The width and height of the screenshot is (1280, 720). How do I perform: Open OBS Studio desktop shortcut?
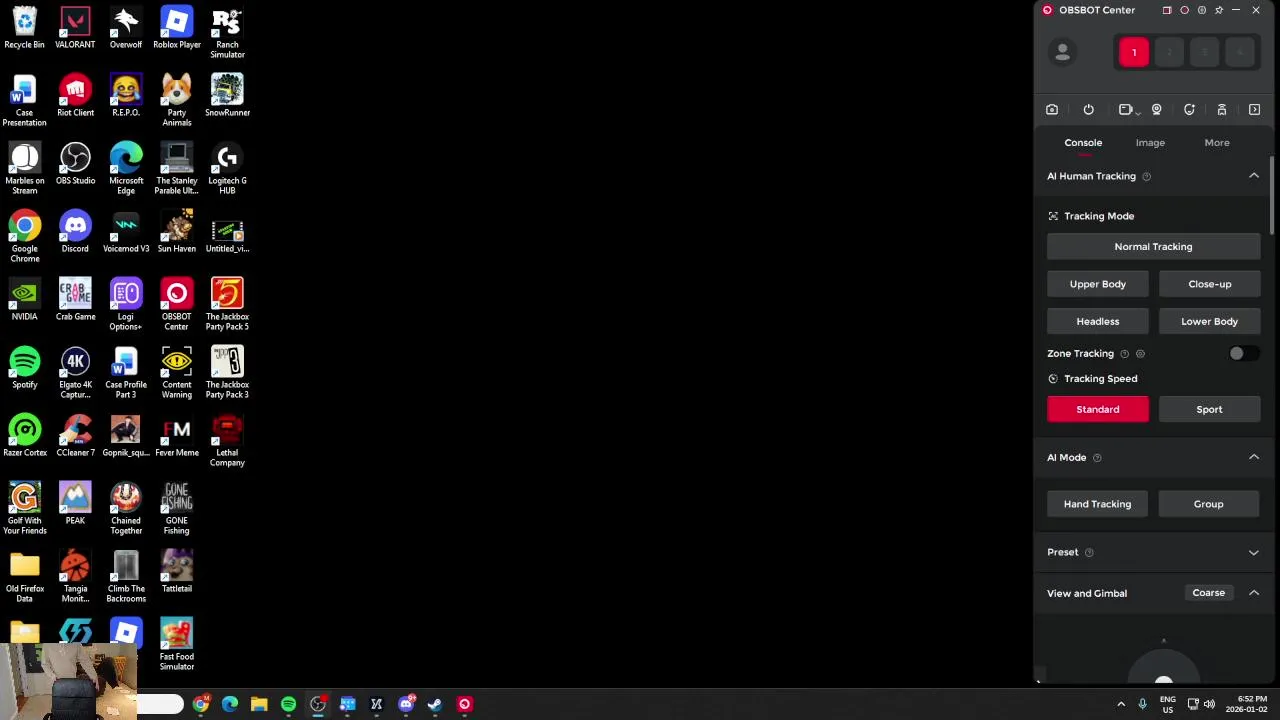tap(75, 164)
